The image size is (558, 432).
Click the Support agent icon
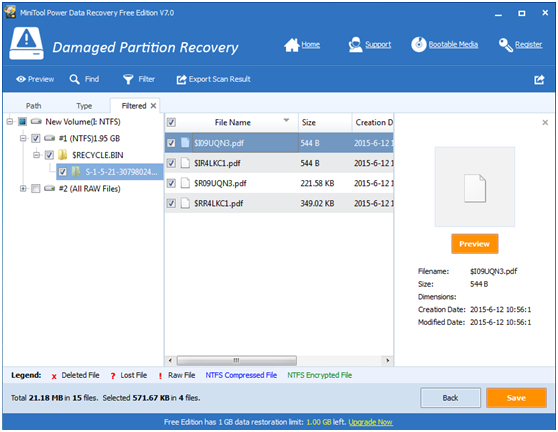[356, 45]
